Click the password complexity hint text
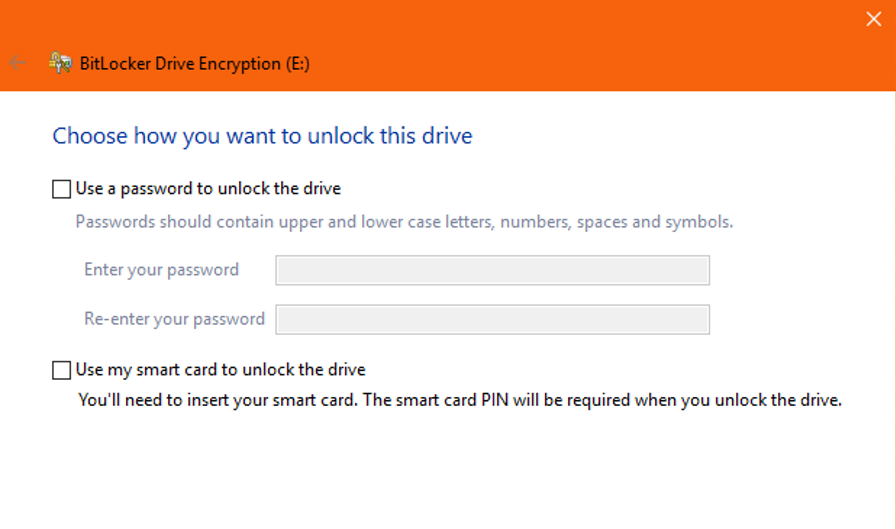896x529 pixels. tap(404, 222)
